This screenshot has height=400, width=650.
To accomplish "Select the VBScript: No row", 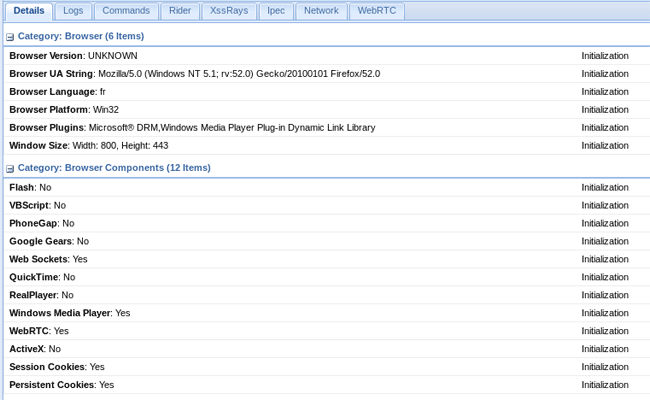I will pyautogui.click(x=327, y=206).
